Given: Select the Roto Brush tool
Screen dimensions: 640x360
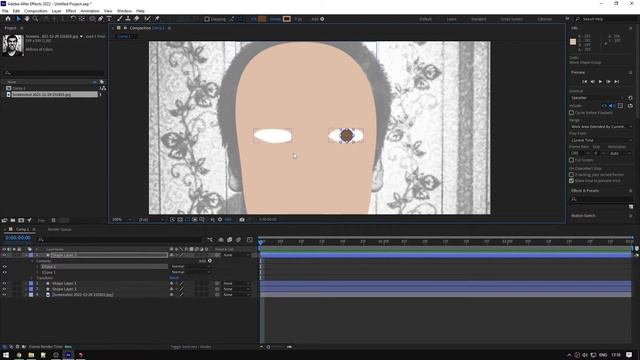Looking at the screenshot, I should tap(147, 19).
